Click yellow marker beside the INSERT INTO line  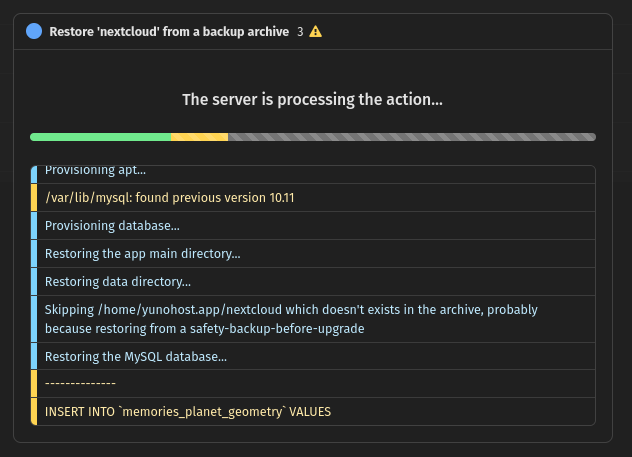tap(34, 411)
